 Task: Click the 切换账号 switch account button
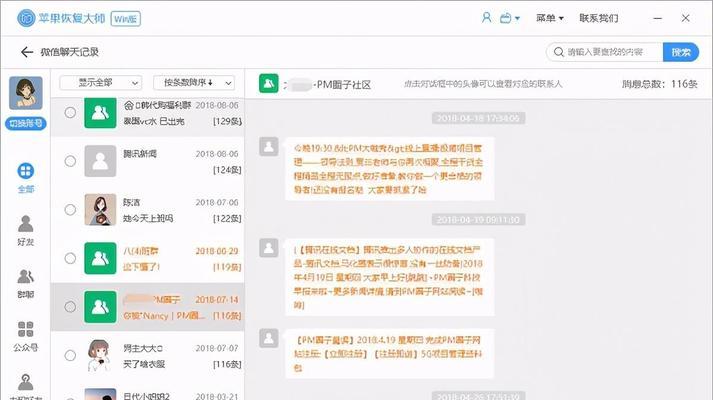tap(26, 123)
